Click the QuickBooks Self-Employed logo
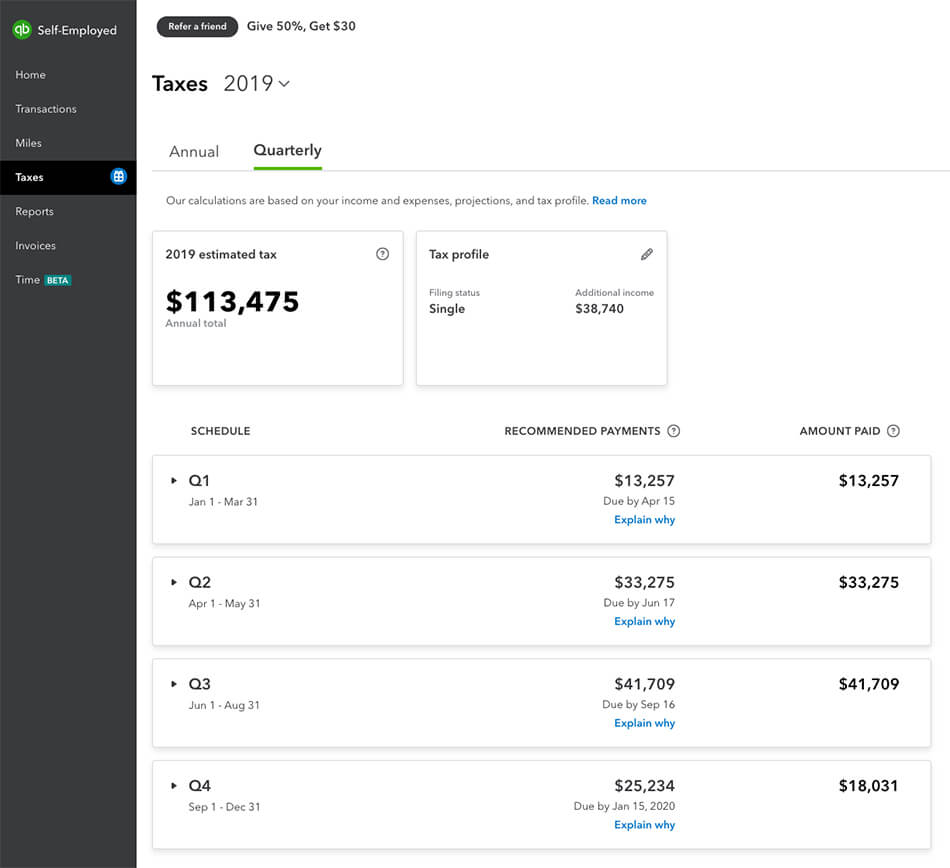950x868 pixels. 65,30
